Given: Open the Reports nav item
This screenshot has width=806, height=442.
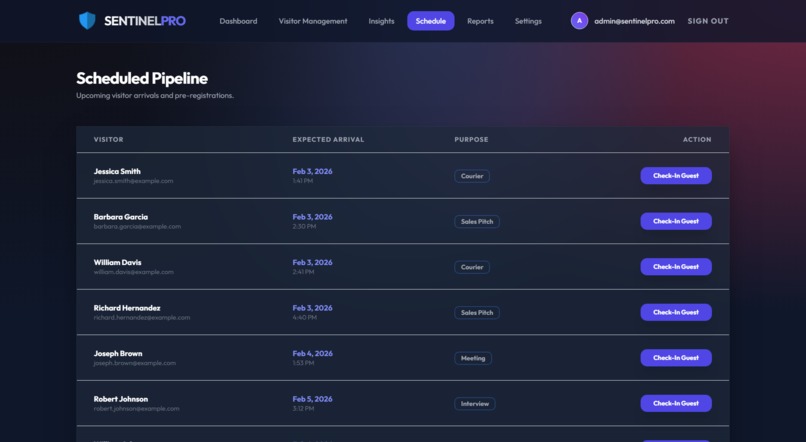Looking at the screenshot, I should 480,21.
